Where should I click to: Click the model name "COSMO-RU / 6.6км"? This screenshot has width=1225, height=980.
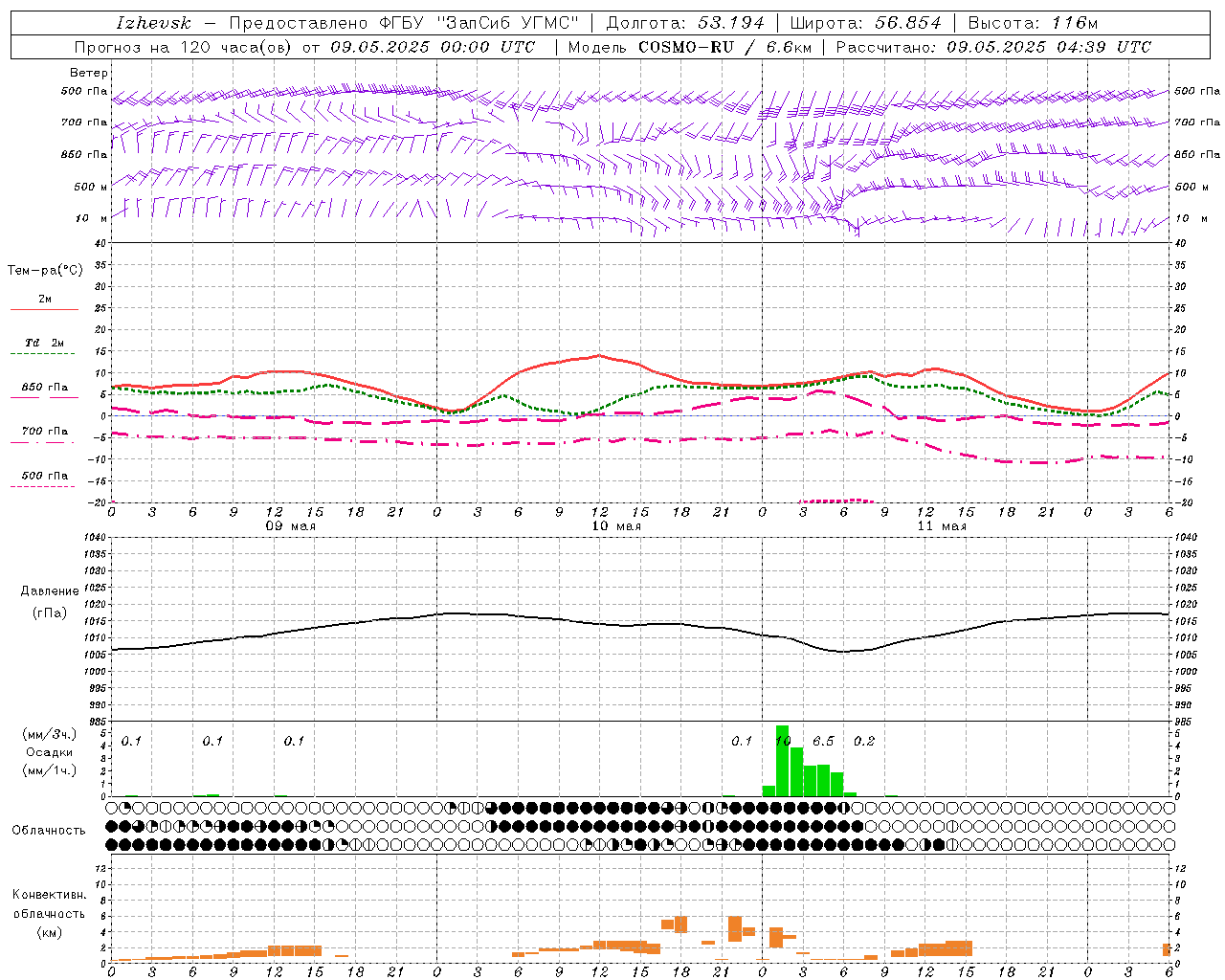coord(726,47)
